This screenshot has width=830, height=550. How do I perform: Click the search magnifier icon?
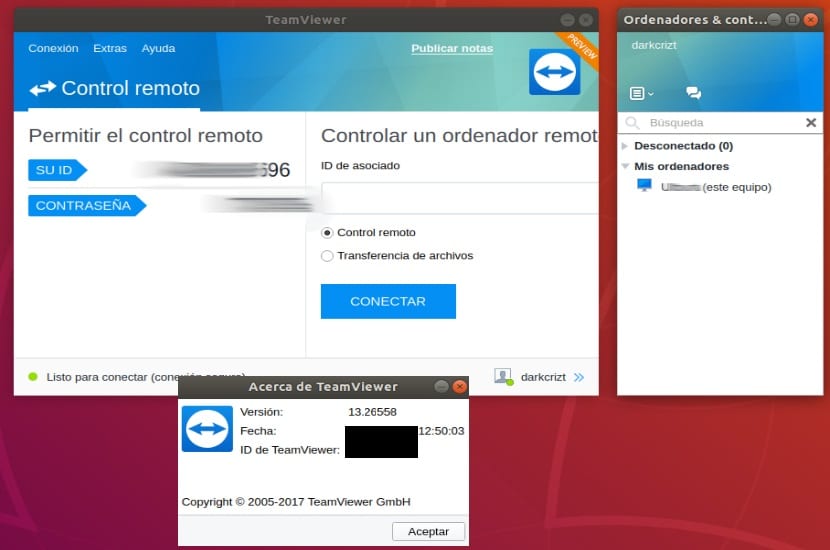pyautogui.click(x=631, y=123)
